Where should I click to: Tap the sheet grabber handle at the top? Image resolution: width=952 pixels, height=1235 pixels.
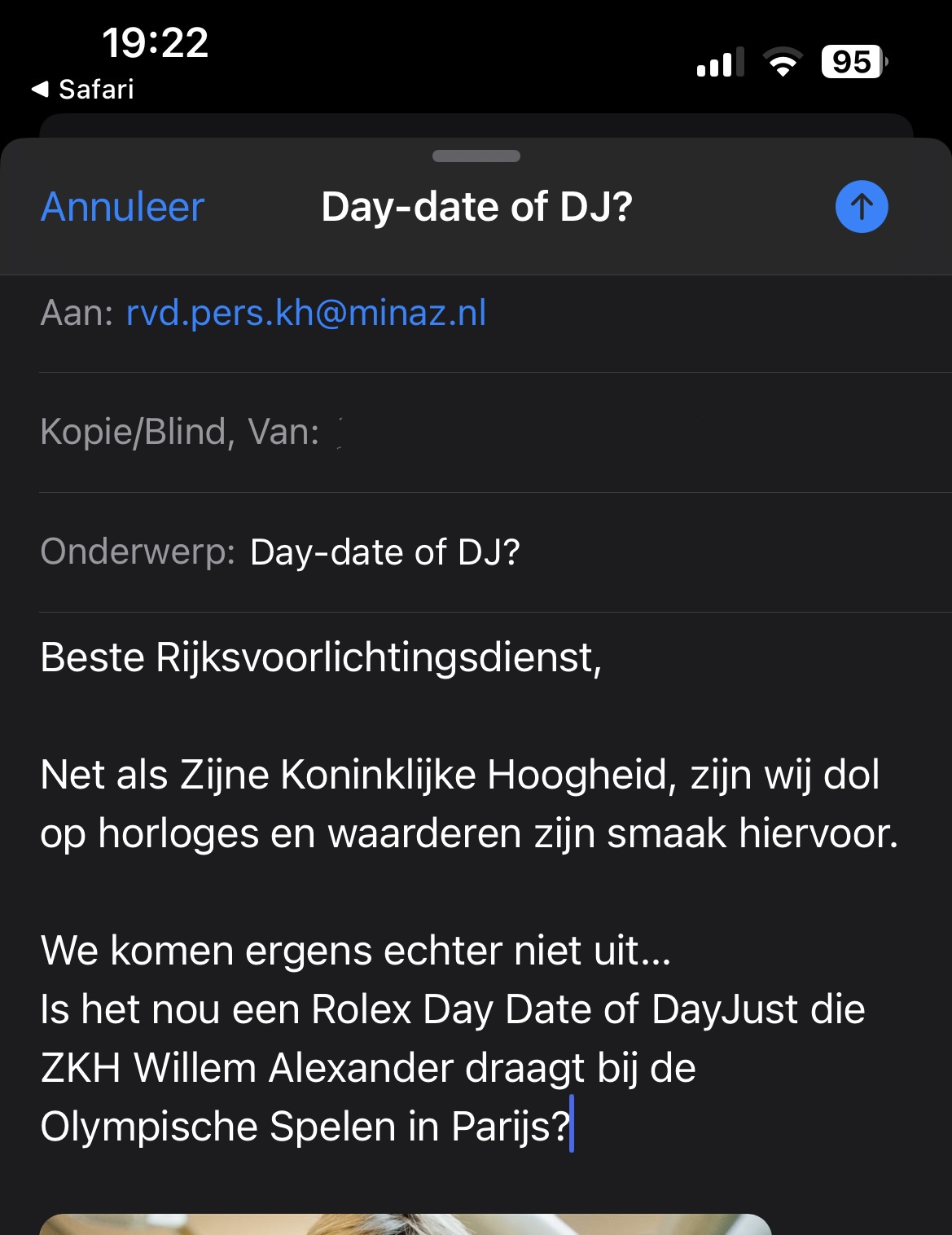pos(476,156)
